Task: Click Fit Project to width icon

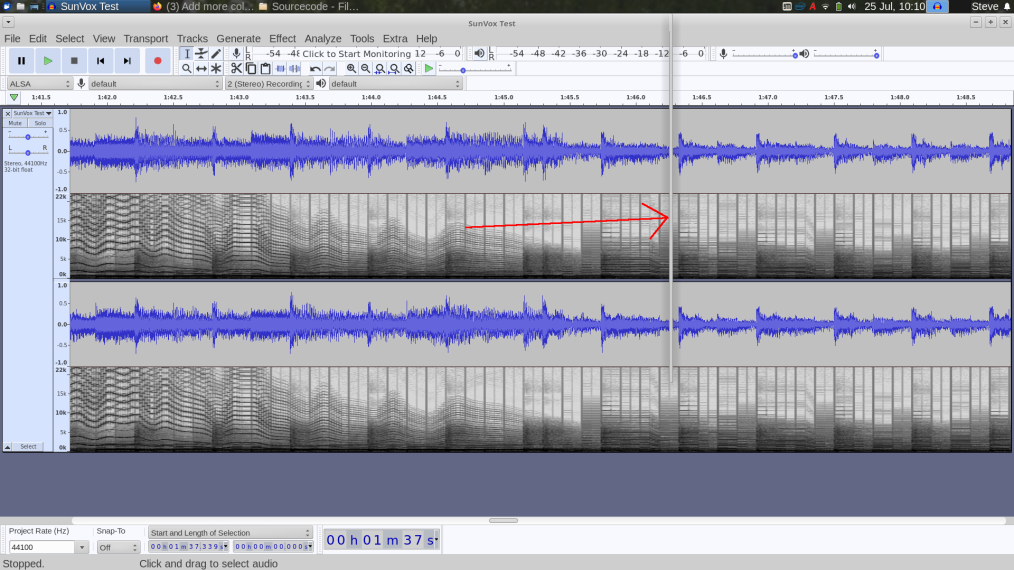Action: [394, 69]
